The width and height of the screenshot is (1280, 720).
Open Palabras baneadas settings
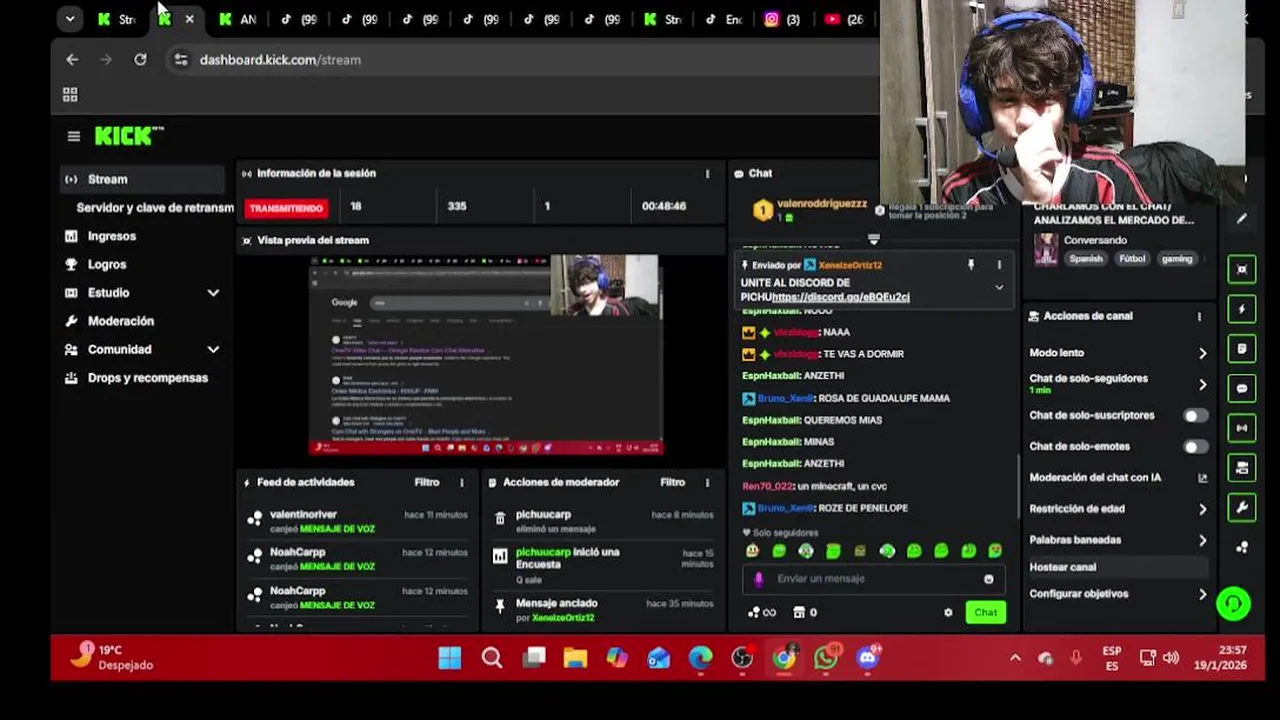click(x=1119, y=540)
